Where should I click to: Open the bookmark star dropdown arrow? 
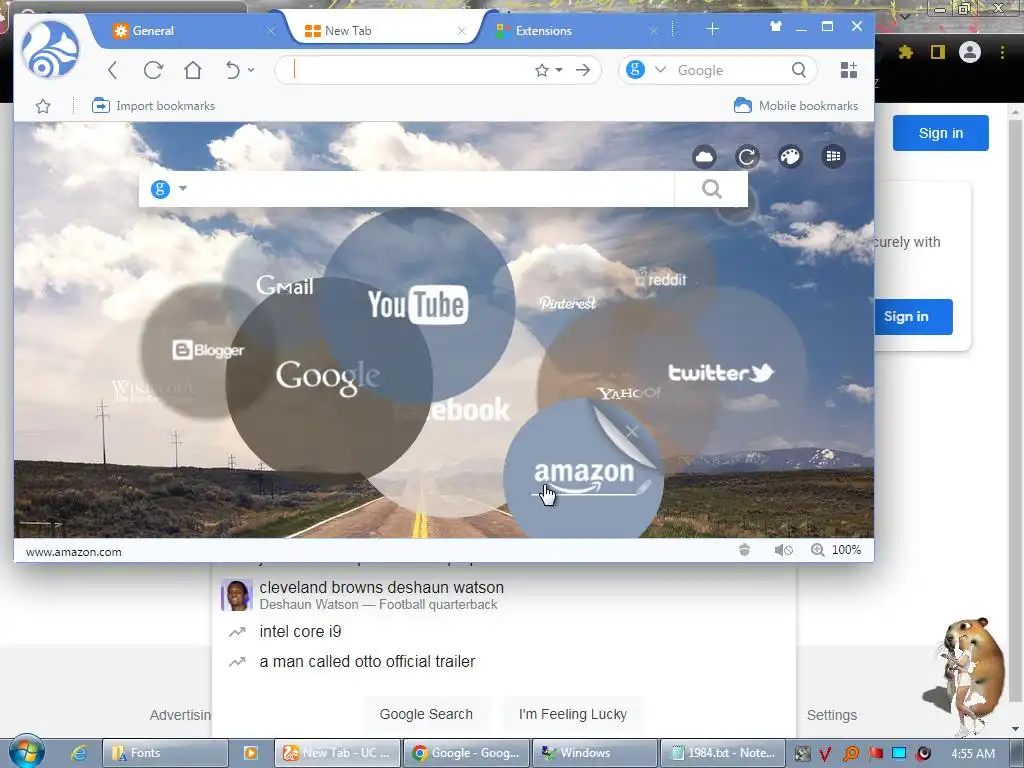(559, 70)
